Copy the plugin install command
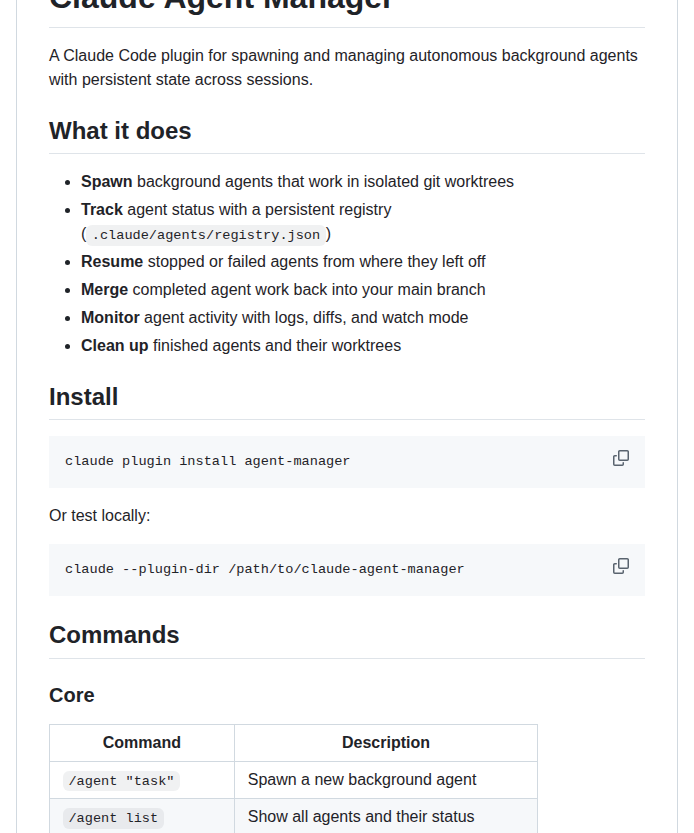Image resolution: width=694 pixels, height=833 pixels. (621, 458)
